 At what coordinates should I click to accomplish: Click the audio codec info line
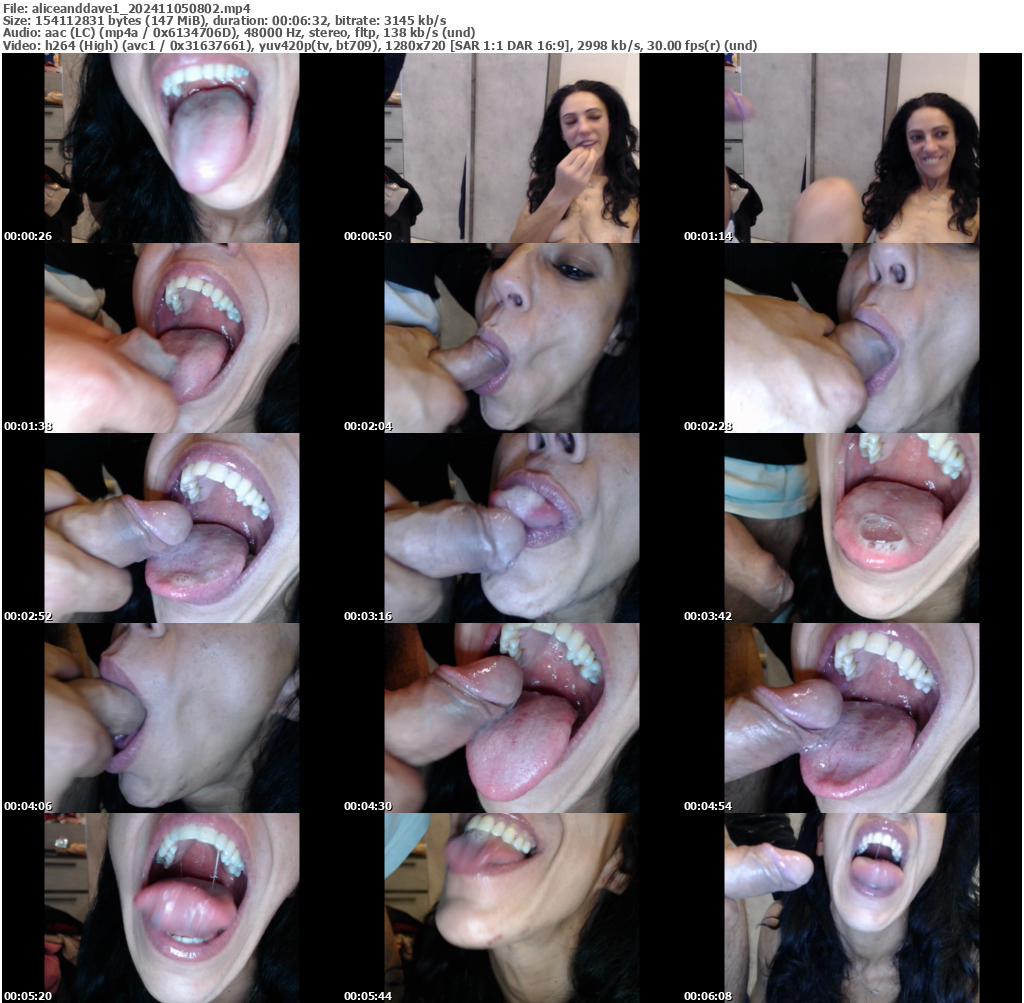tap(240, 32)
